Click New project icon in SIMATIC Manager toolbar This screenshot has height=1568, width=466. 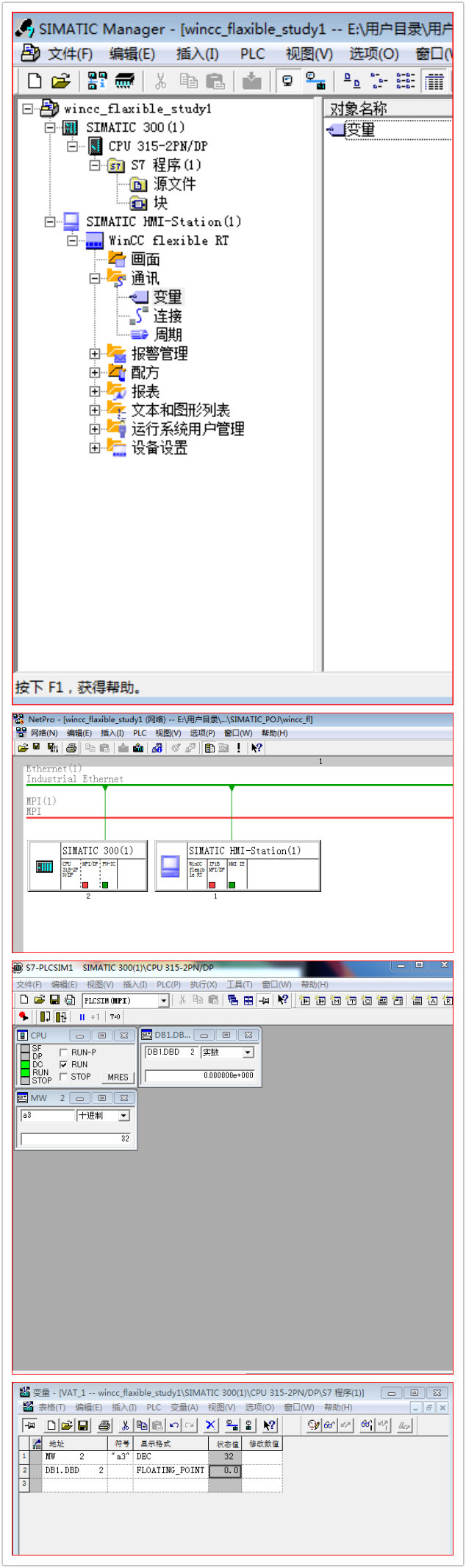click(35, 81)
